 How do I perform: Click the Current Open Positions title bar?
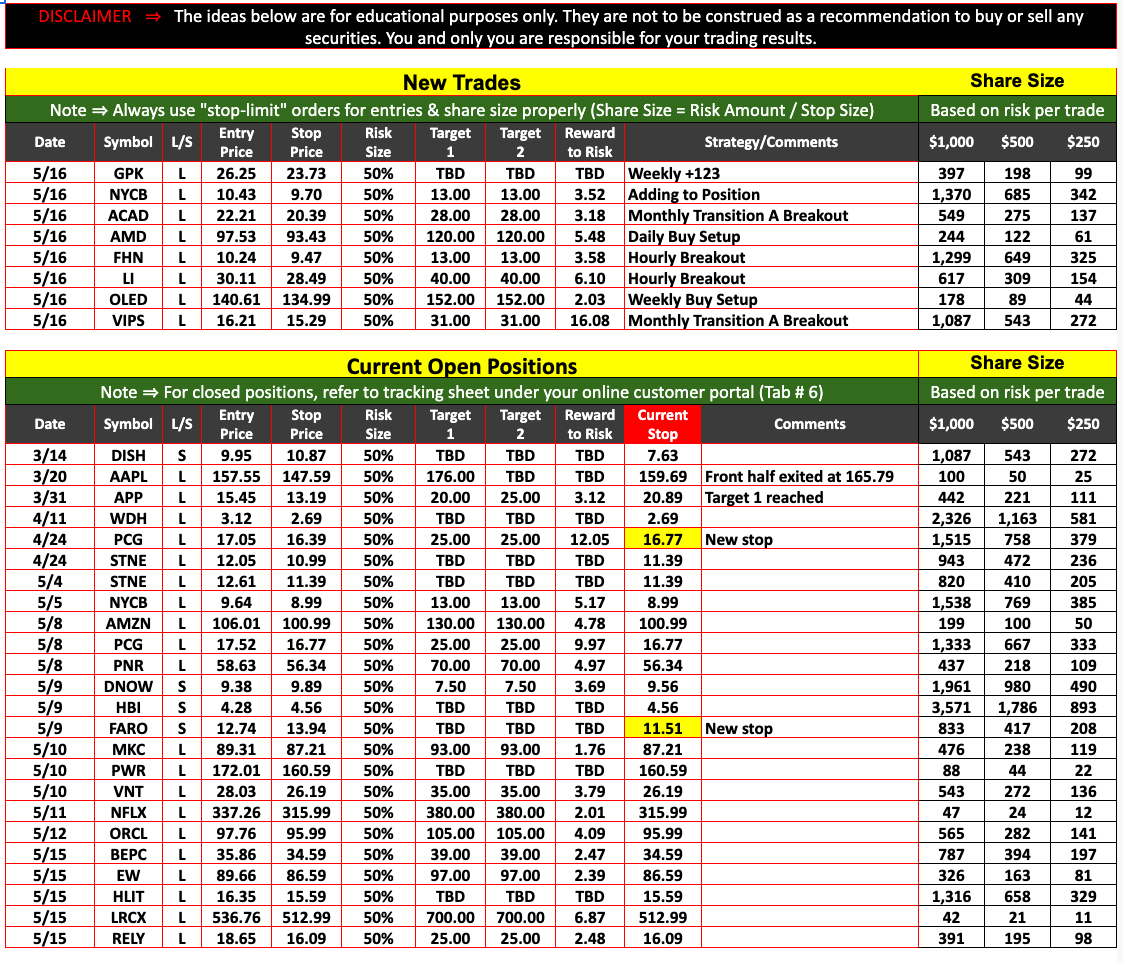pyautogui.click(x=461, y=366)
